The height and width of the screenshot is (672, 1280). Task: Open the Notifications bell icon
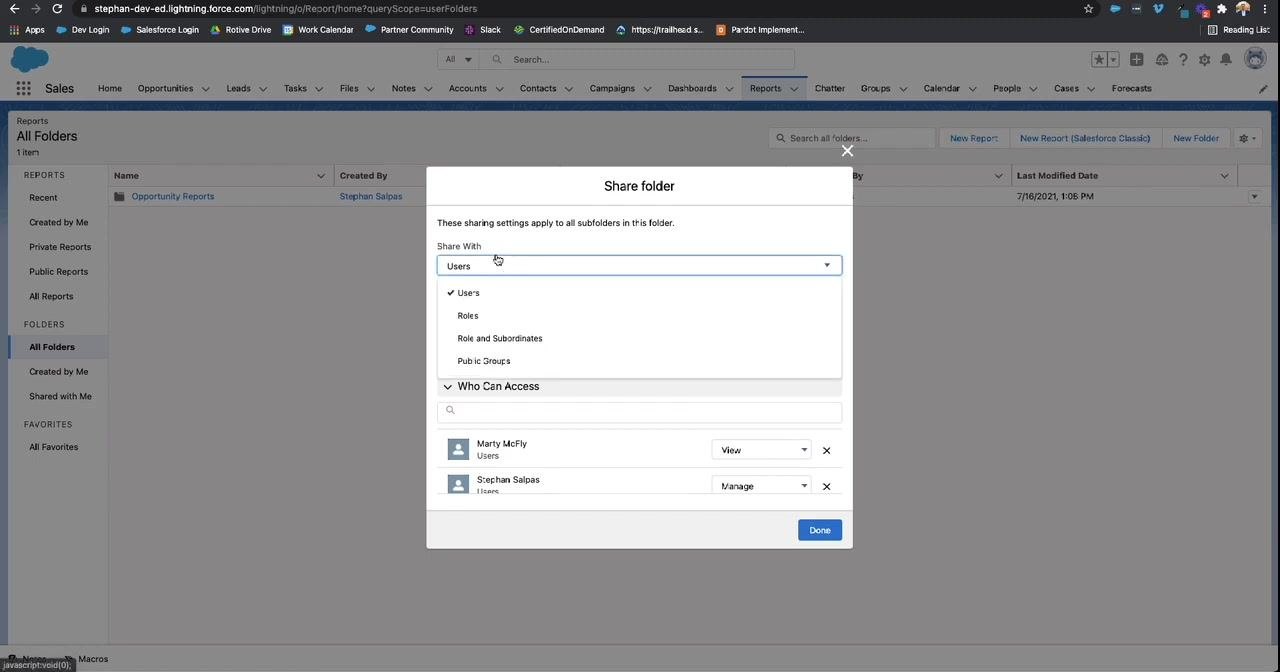pyautogui.click(x=1227, y=60)
